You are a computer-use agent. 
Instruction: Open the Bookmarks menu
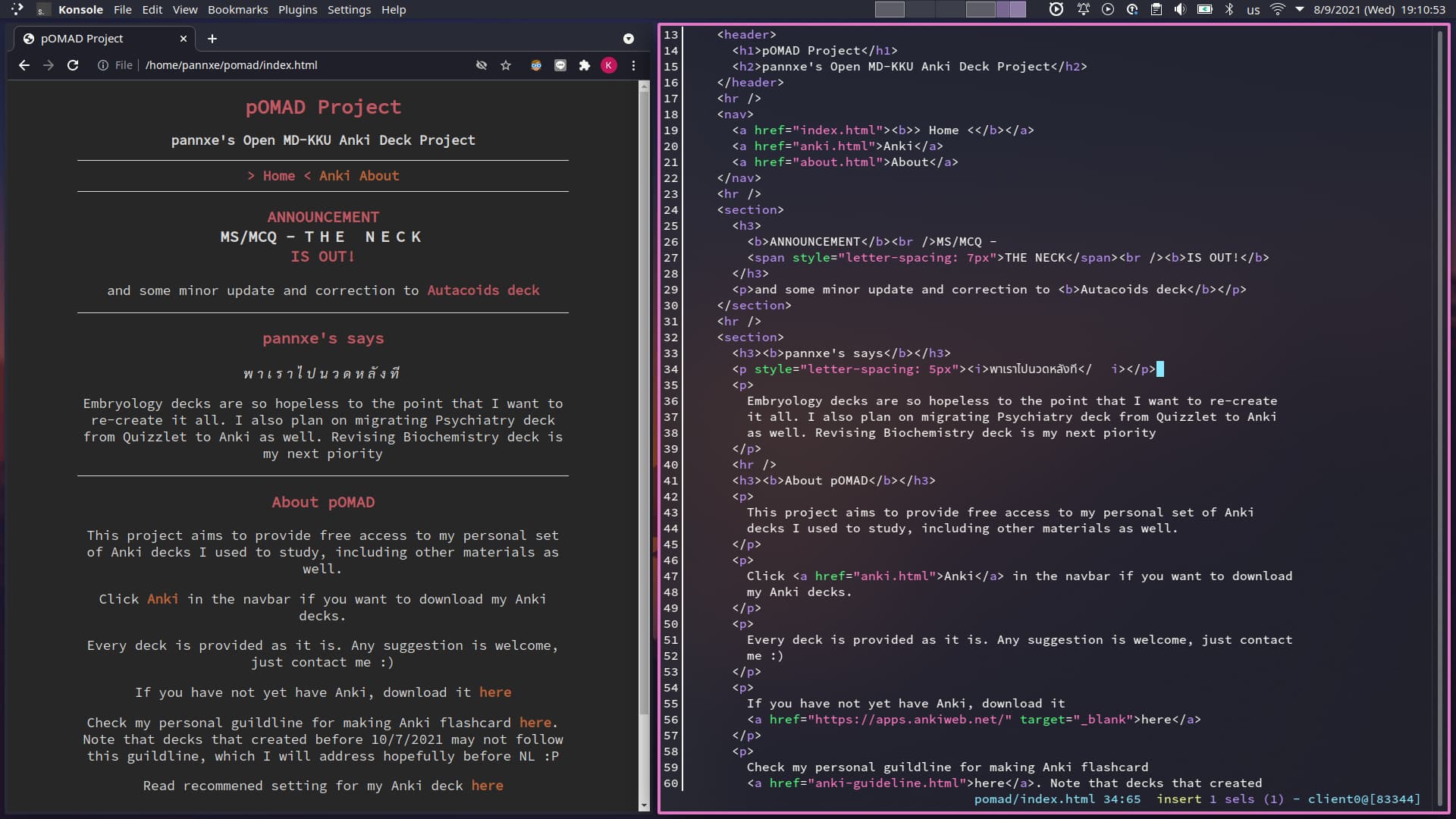coord(237,10)
